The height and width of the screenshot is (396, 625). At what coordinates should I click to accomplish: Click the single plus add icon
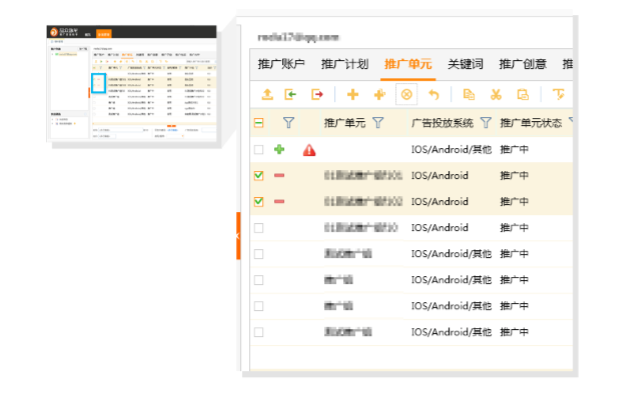click(353, 95)
